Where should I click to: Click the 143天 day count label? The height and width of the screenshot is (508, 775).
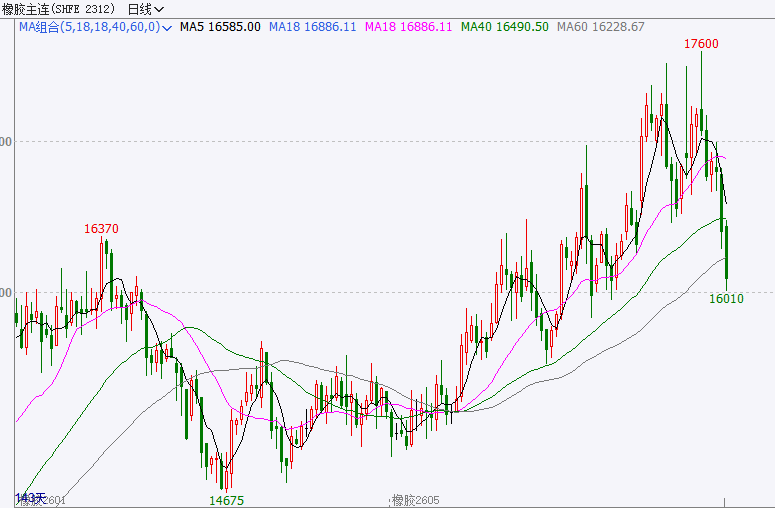click(28, 496)
